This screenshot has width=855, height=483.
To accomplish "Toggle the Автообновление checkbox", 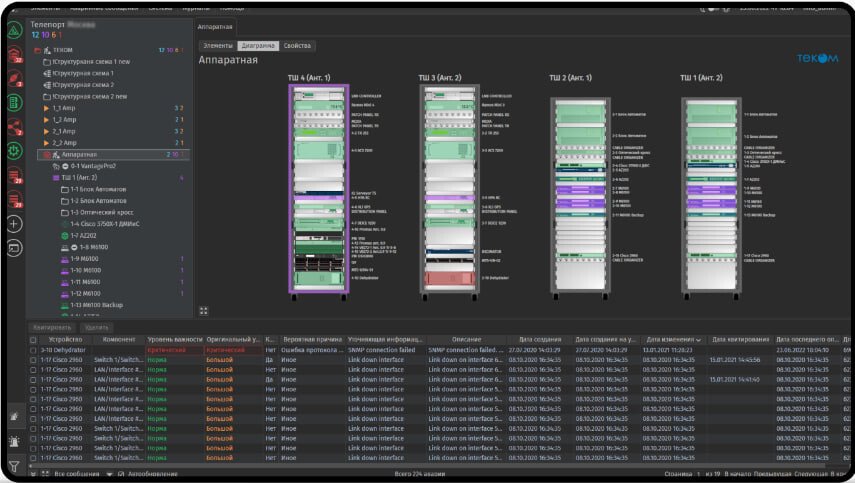I will point(122,473).
